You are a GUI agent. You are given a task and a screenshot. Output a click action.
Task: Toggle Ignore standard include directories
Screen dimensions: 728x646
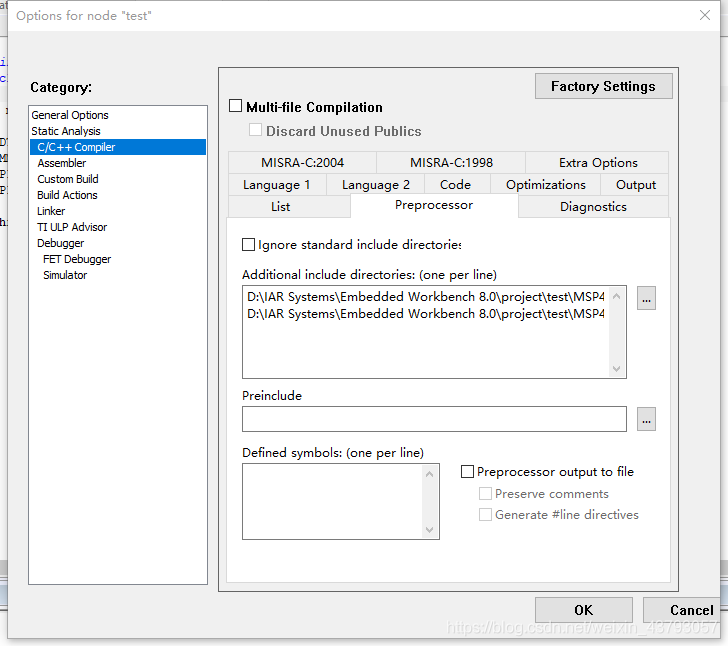(249, 244)
